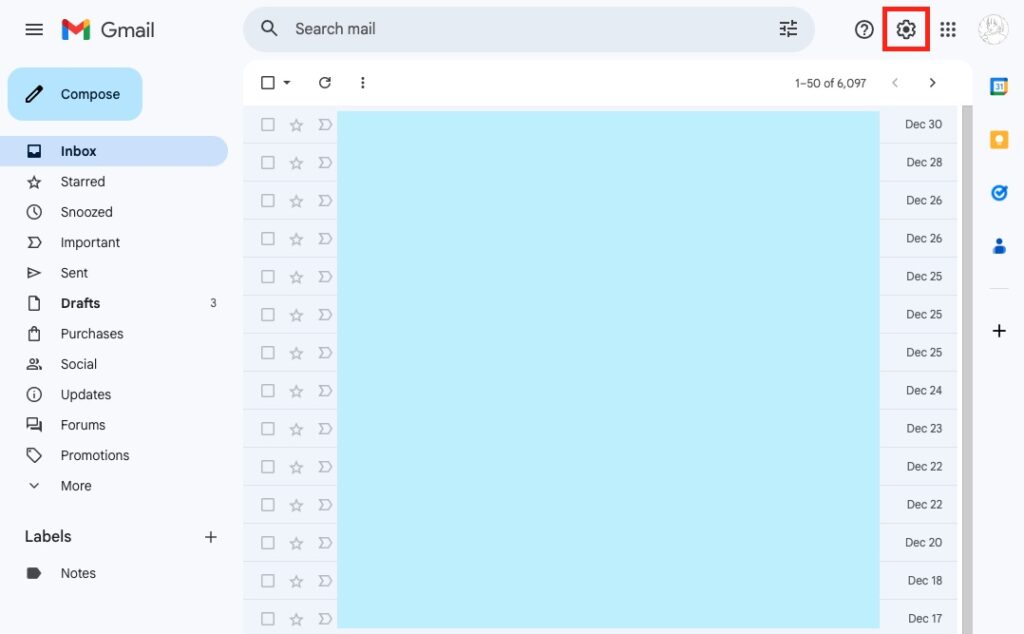Open Google Calendar in side panel
The width and height of the screenshot is (1024, 634).
point(998,87)
